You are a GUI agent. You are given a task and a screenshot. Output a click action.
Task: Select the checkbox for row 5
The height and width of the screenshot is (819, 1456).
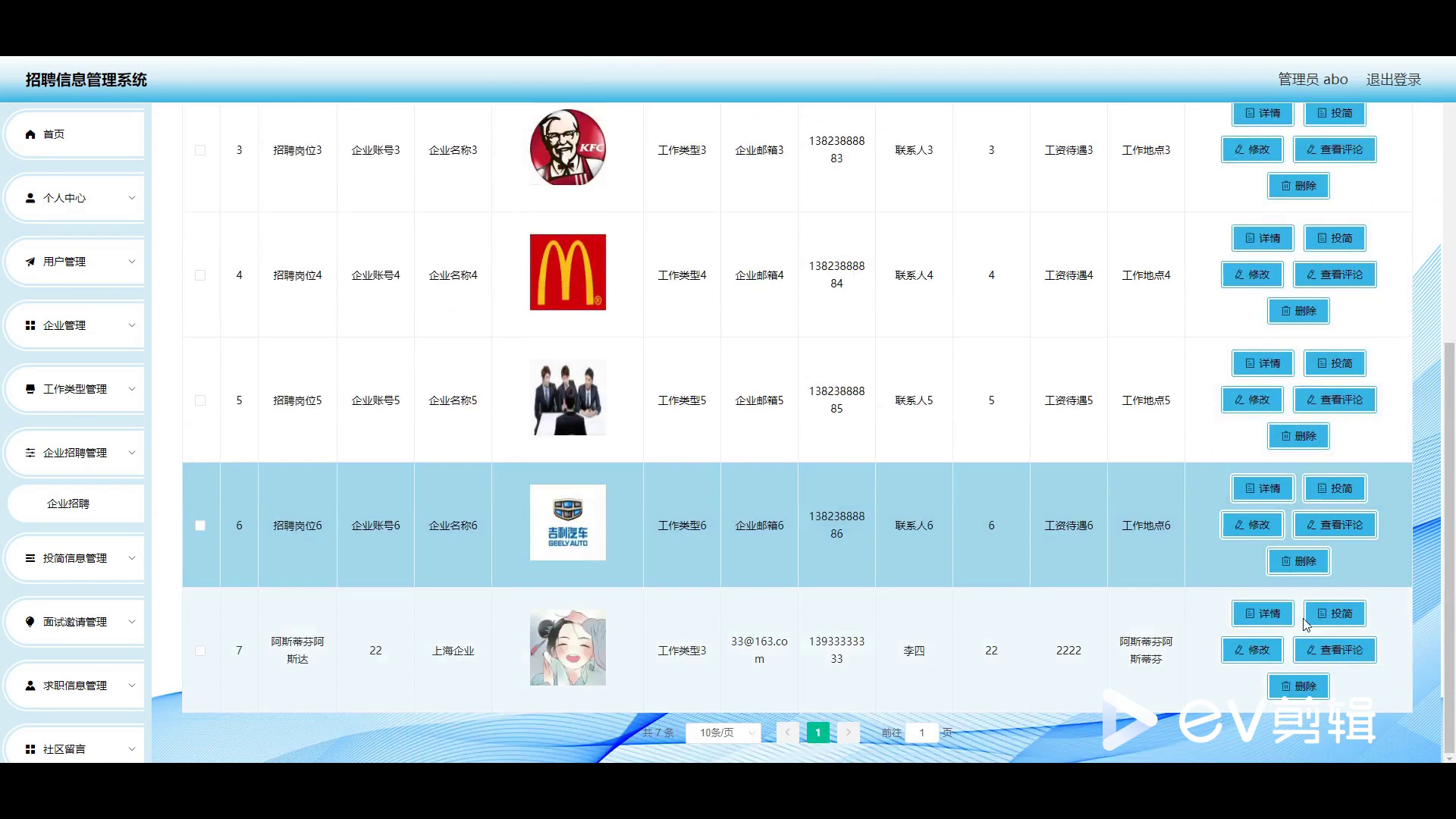pos(200,400)
